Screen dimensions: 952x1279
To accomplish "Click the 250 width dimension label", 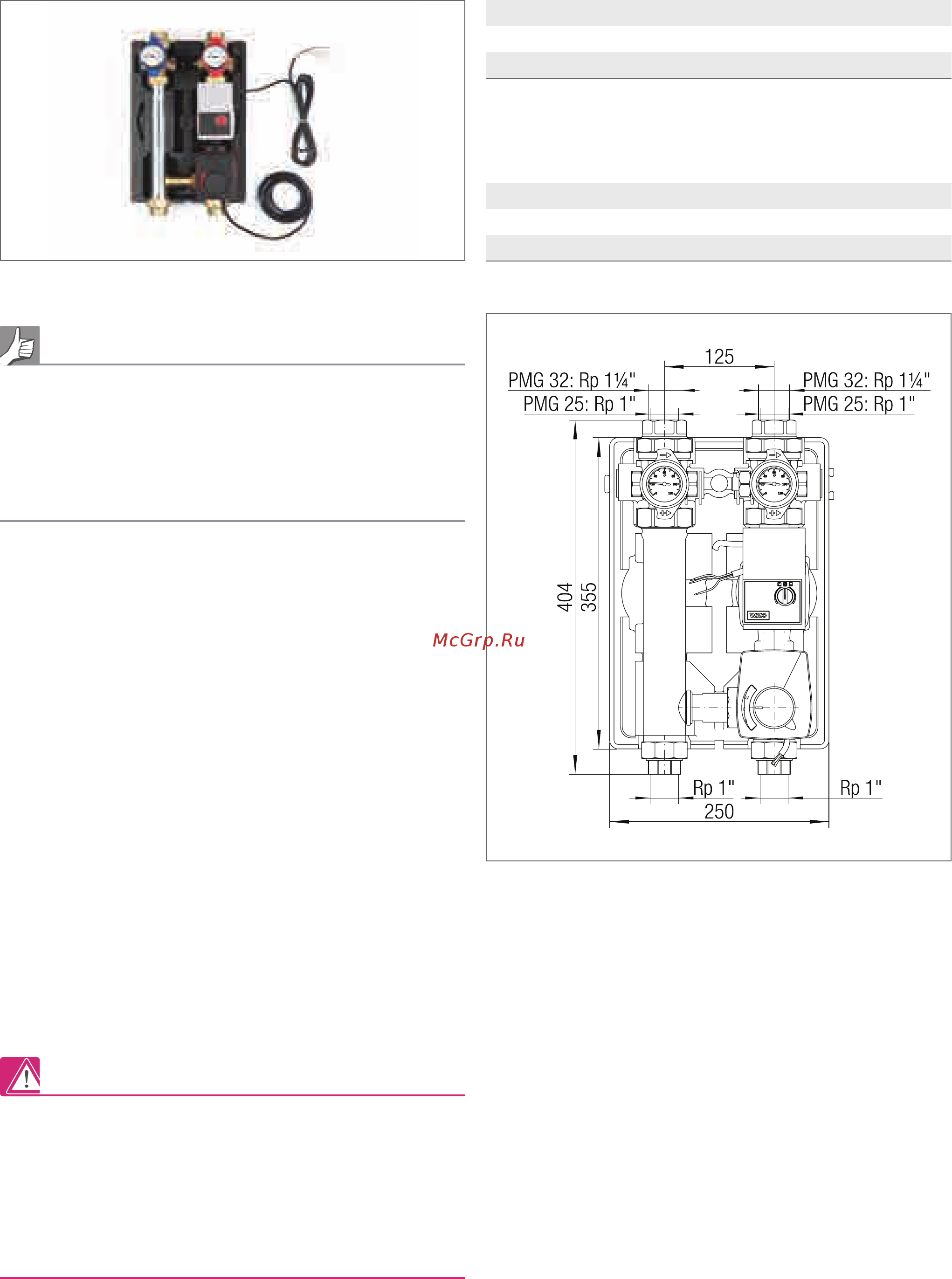I will click(719, 811).
